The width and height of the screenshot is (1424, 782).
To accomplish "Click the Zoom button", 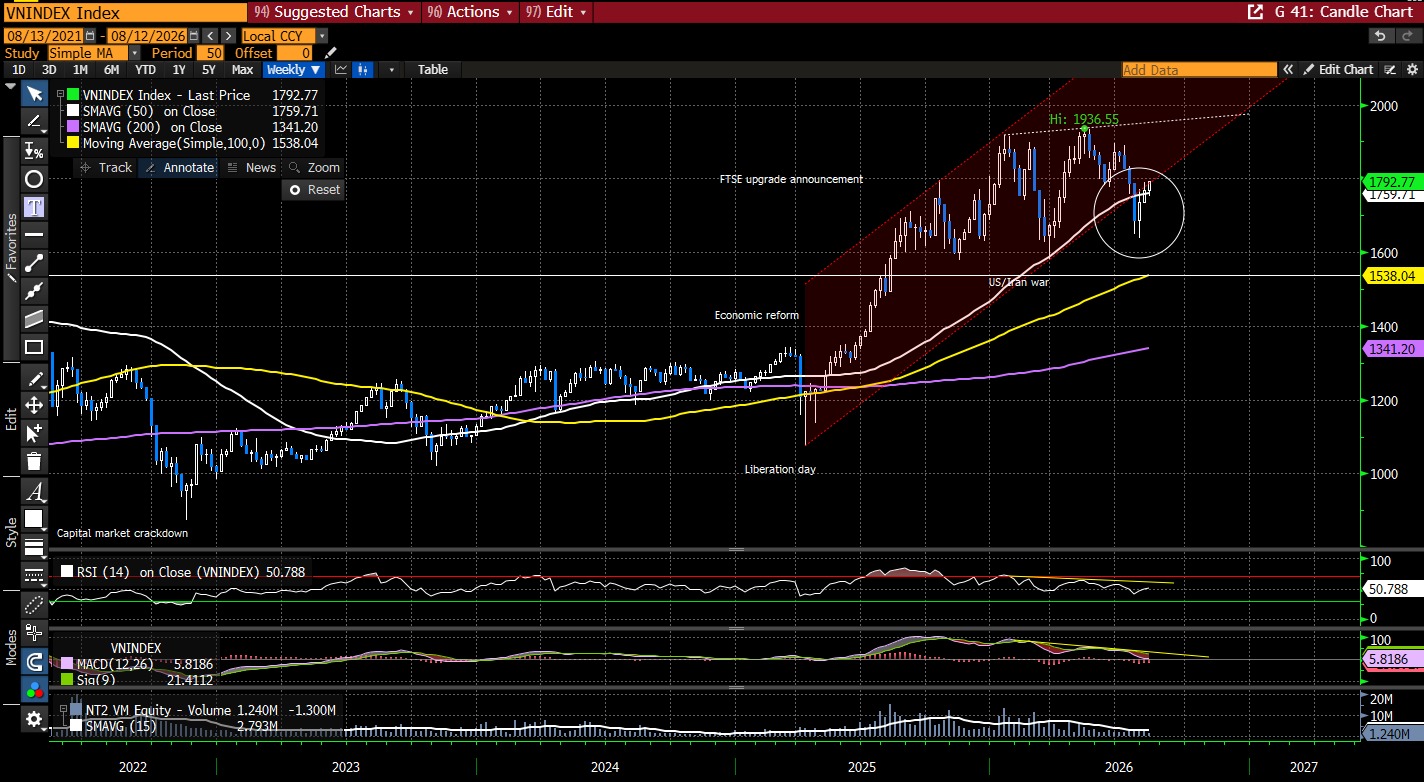I will tap(315, 168).
